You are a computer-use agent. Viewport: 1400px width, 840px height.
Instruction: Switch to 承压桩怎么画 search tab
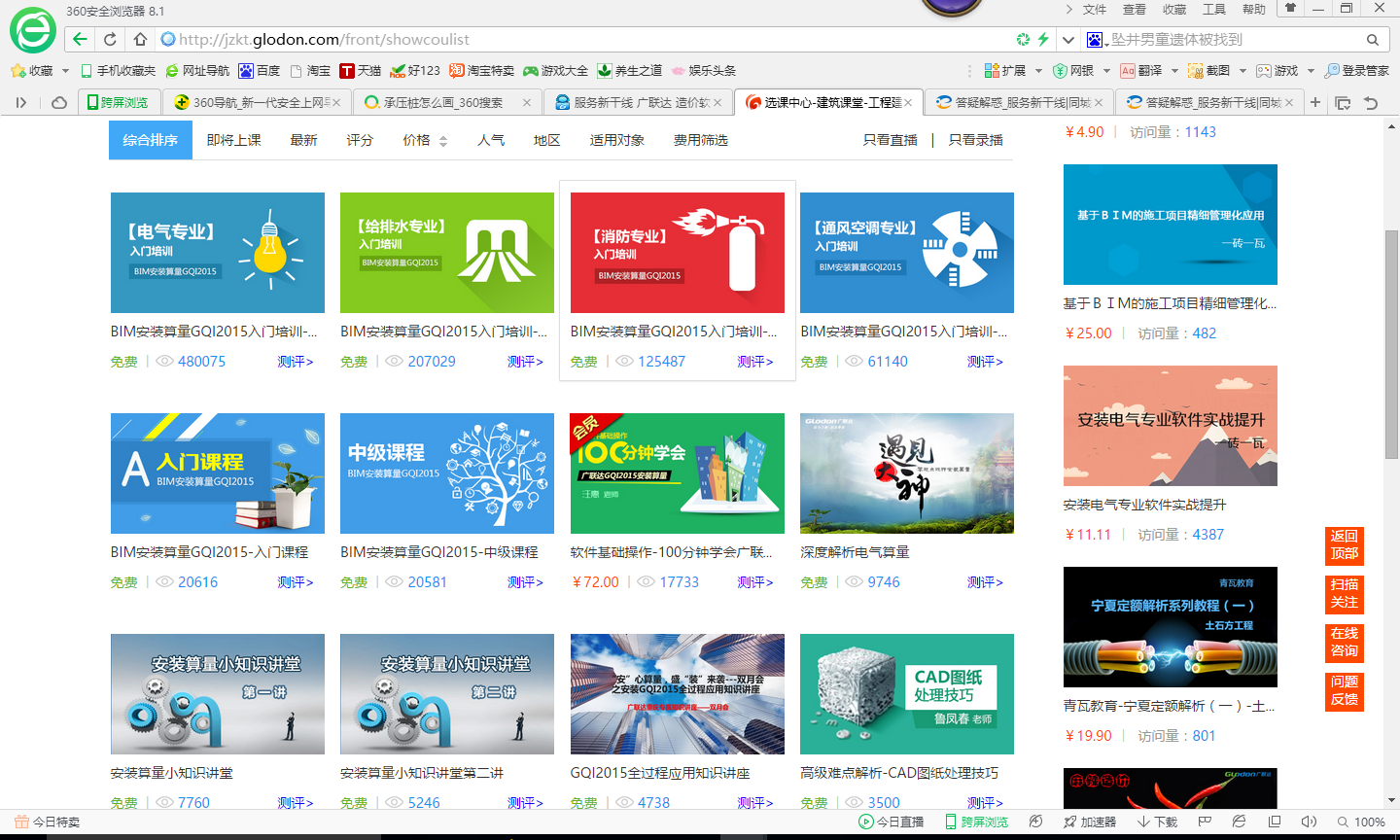click(446, 102)
